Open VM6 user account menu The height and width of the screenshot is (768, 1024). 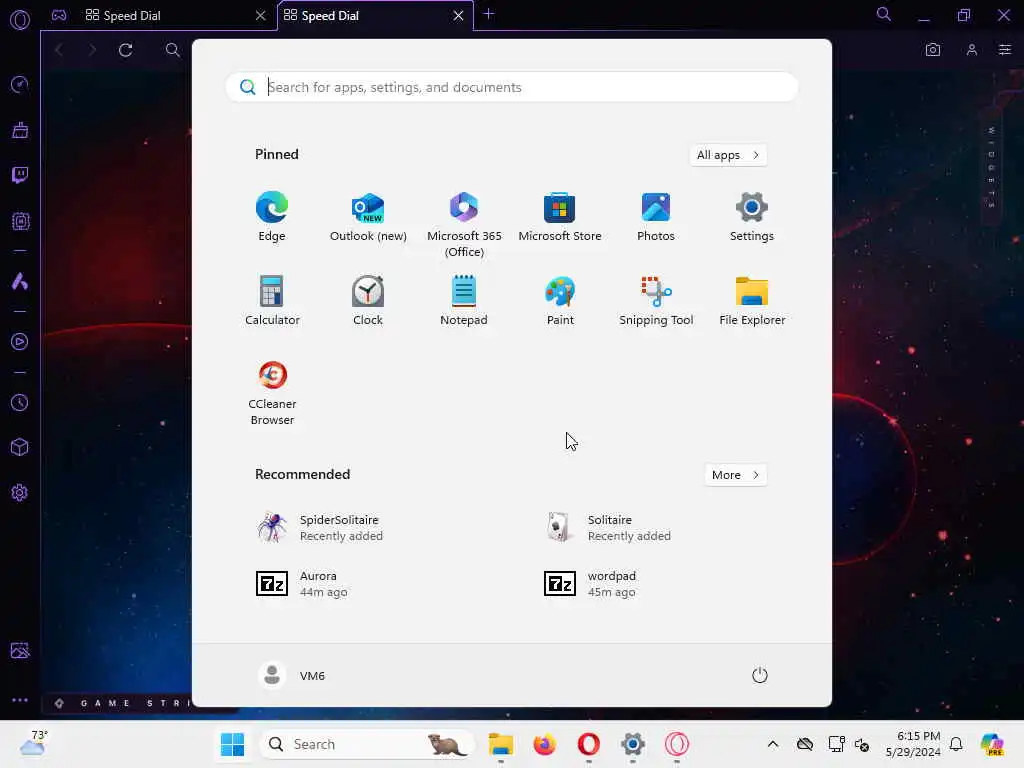(292, 675)
